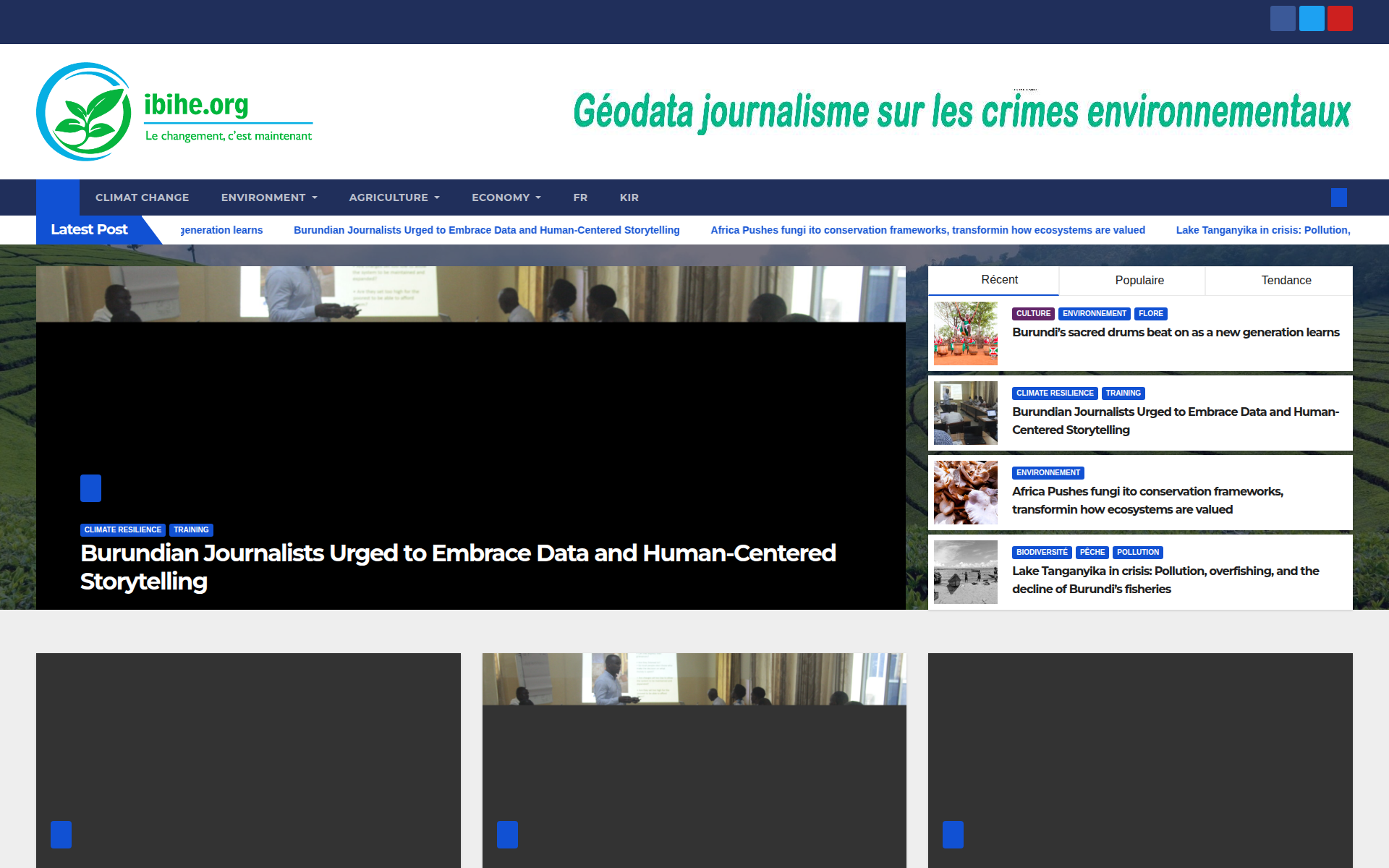Expand the Agriculture dropdown menu

point(394,197)
